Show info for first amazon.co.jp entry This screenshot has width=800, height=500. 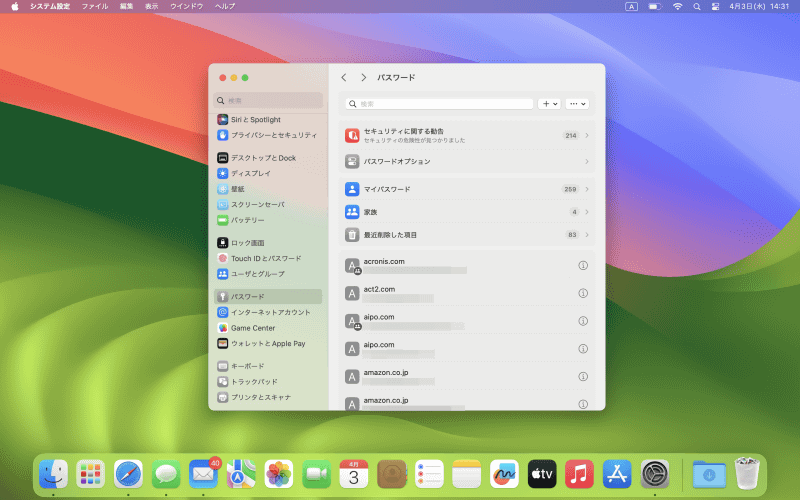pyautogui.click(x=583, y=377)
